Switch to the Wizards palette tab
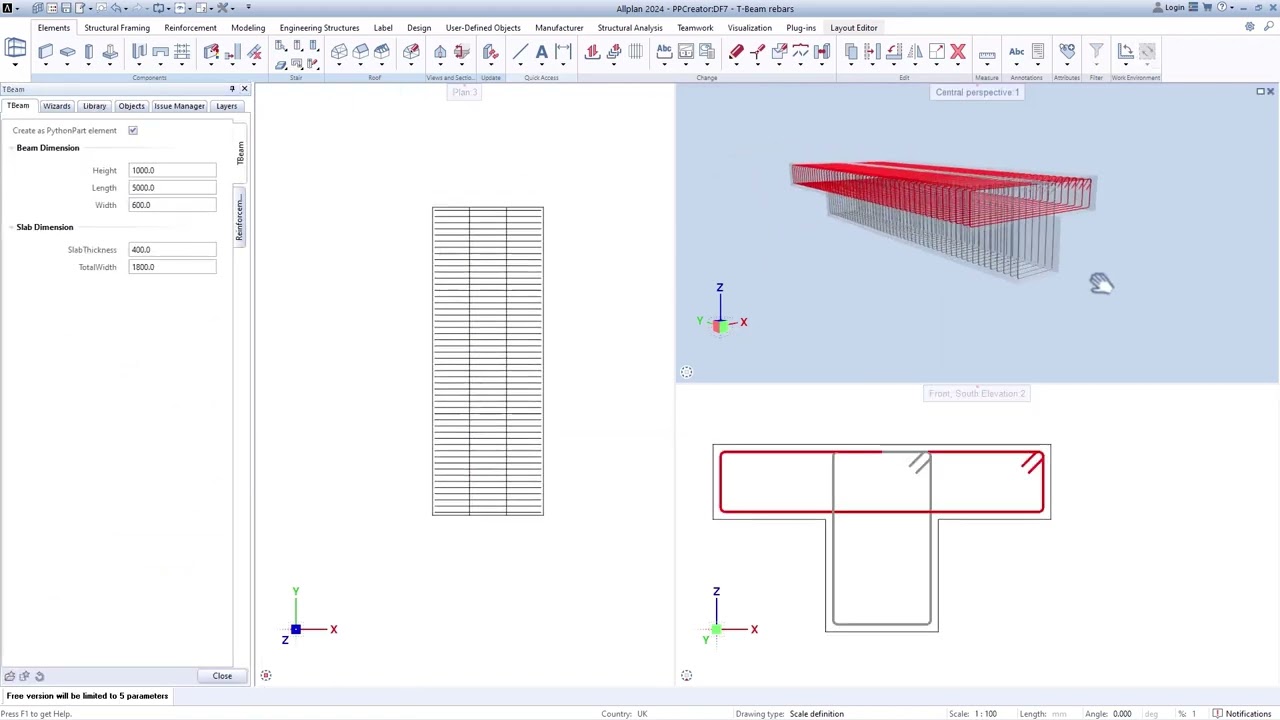The height and width of the screenshot is (720, 1280). [x=56, y=106]
